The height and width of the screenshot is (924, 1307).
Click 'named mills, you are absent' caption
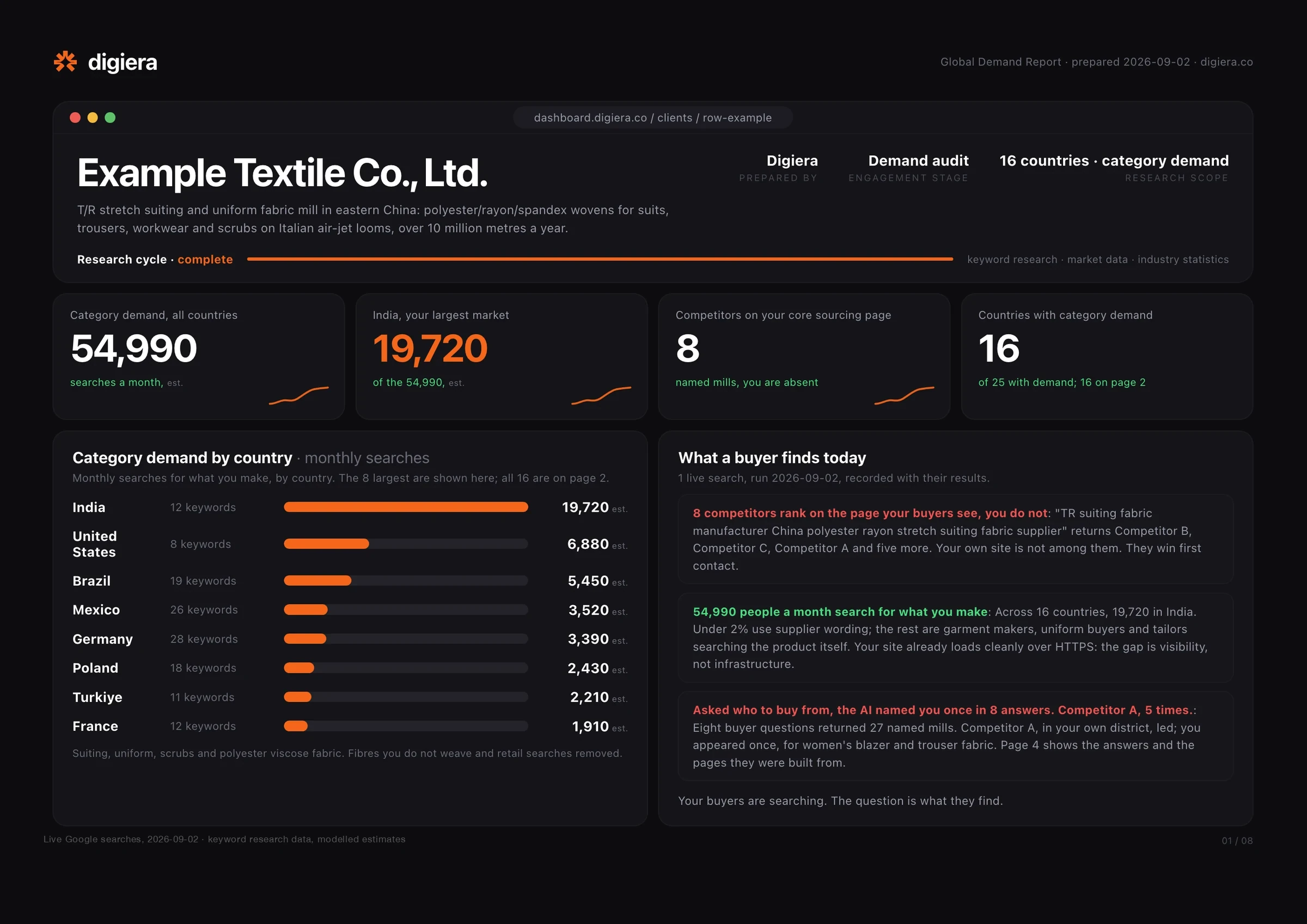pyautogui.click(x=746, y=382)
